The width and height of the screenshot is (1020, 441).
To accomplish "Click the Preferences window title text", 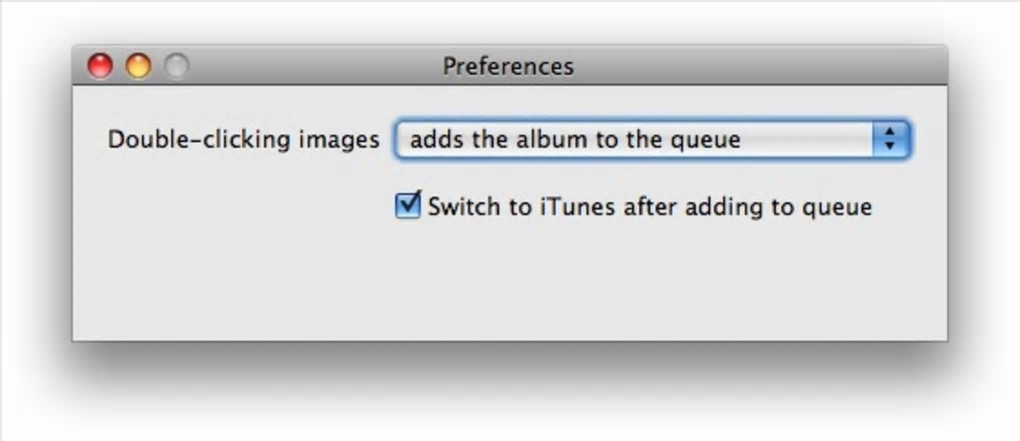I will (x=508, y=67).
